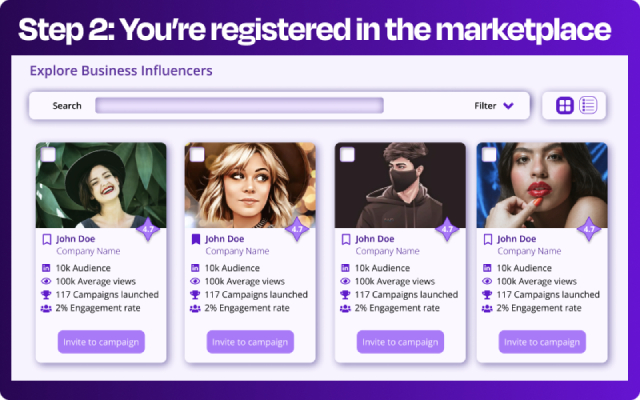This screenshot has height=400, width=640.
Task: Invite third influencer to campaign
Action: pos(399,342)
